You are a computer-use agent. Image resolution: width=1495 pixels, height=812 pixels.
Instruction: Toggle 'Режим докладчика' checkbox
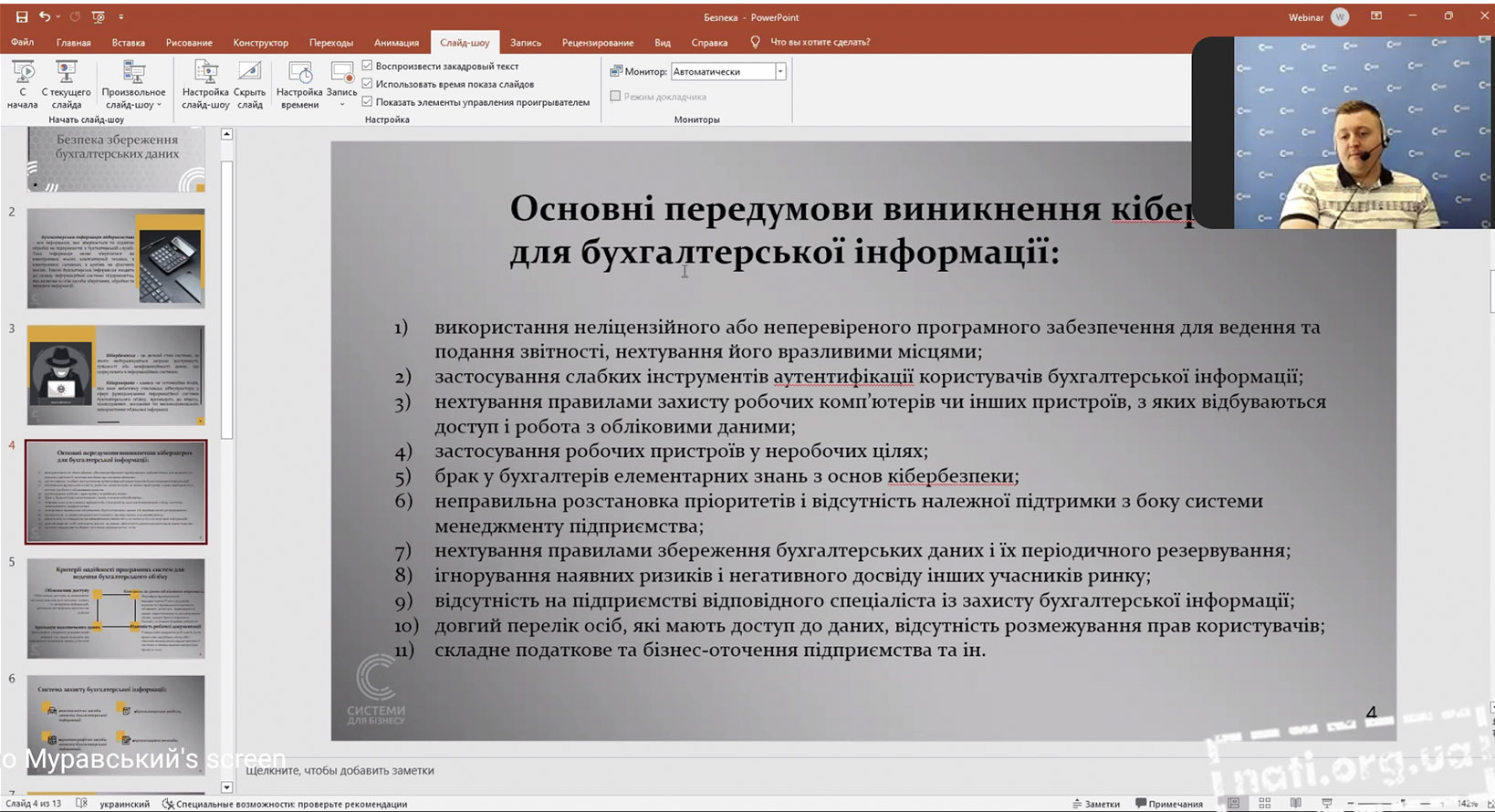tap(615, 96)
